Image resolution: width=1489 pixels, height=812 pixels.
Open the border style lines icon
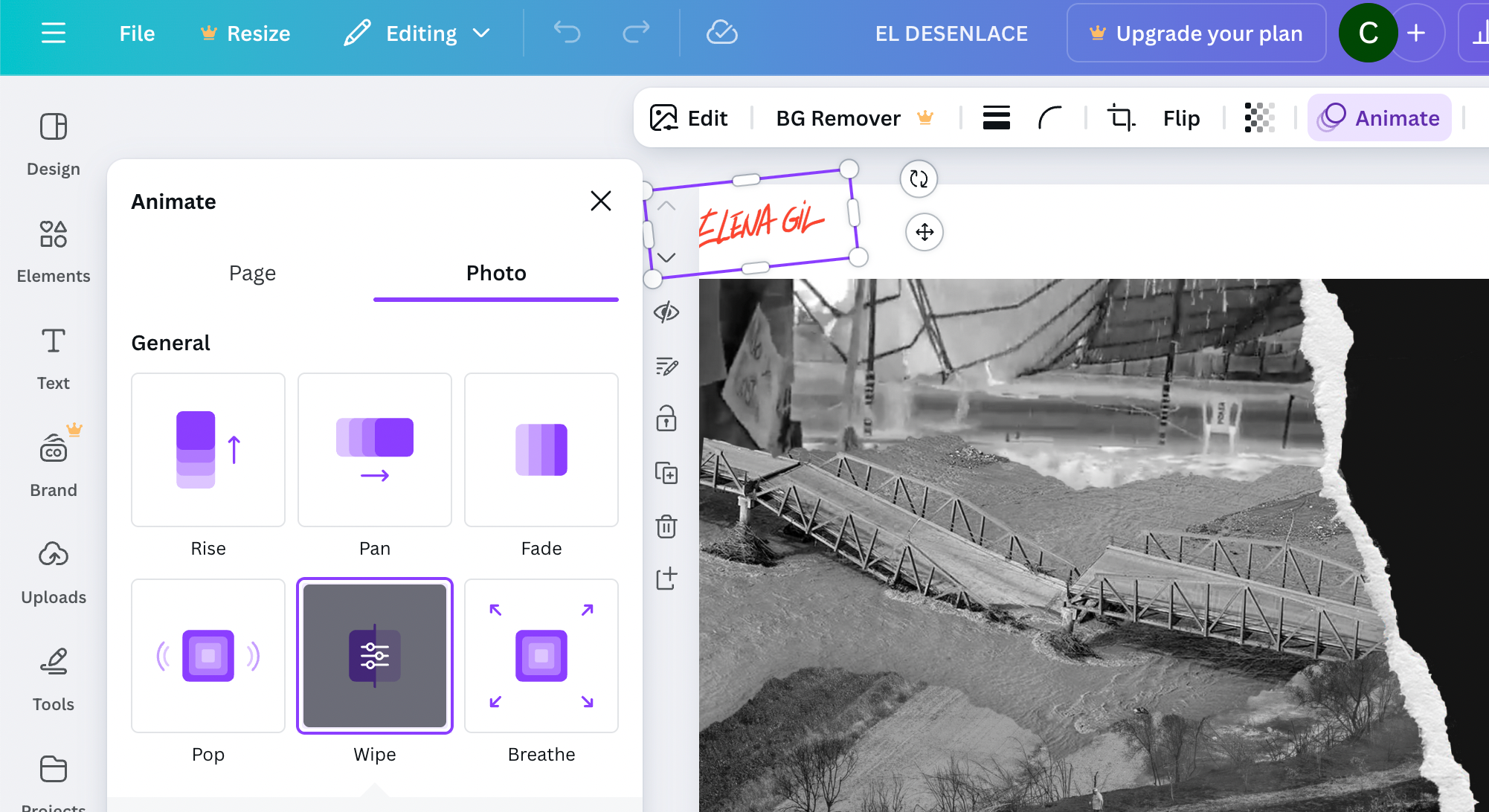coord(996,118)
